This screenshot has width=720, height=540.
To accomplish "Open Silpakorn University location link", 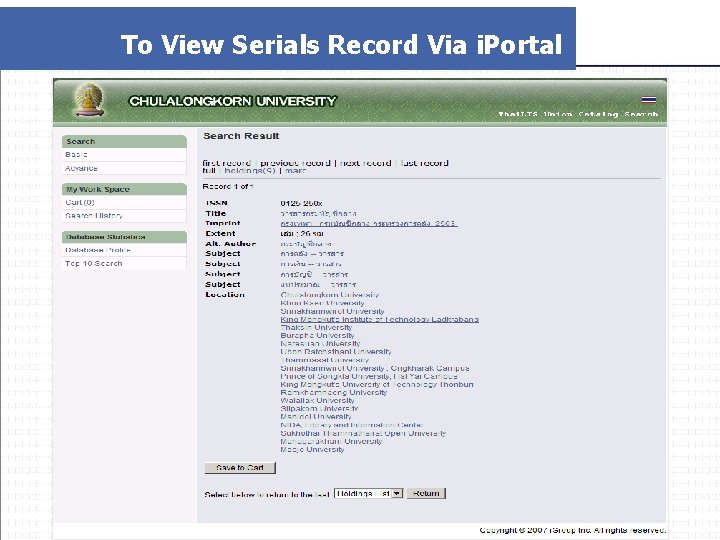I will pyautogui.click(x=319, y=409).
